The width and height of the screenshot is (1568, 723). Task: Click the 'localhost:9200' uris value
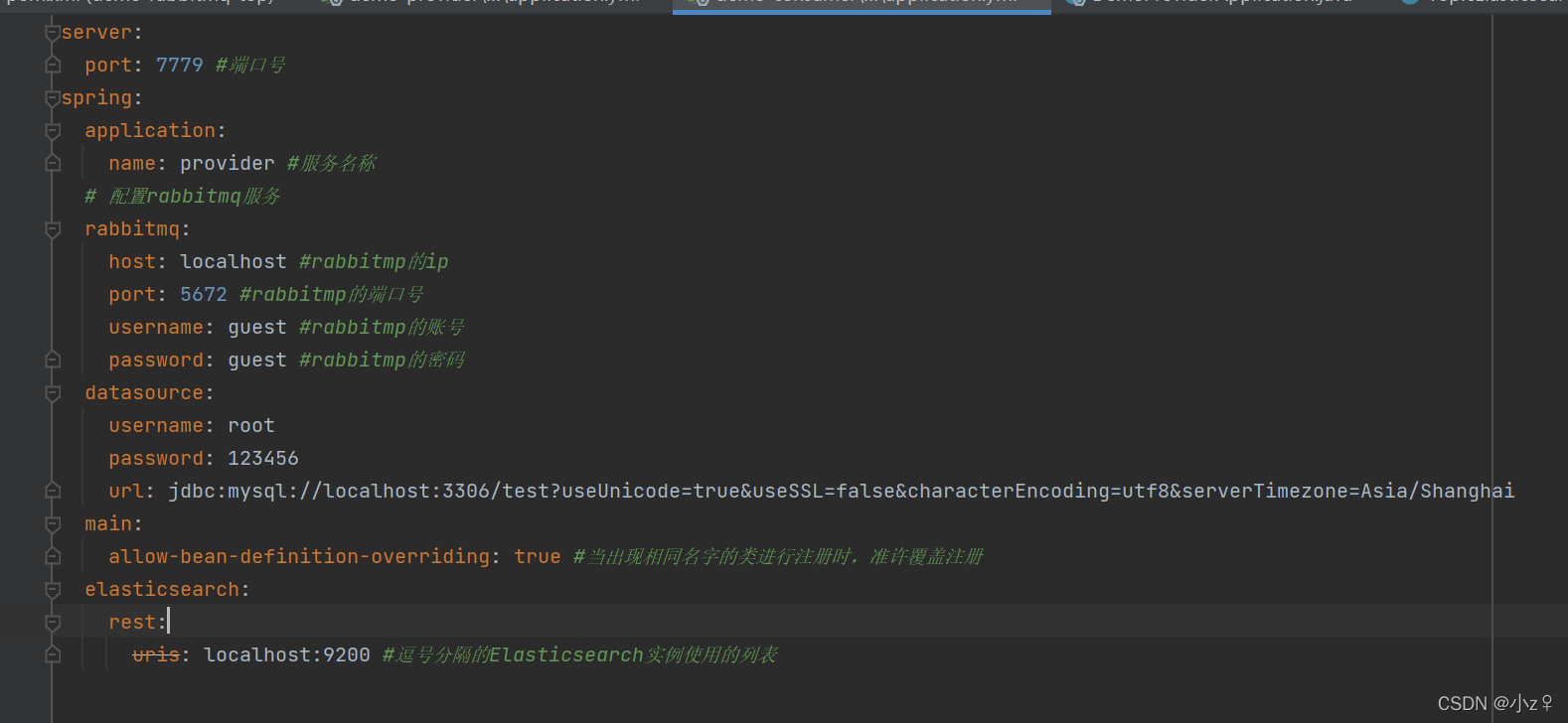pyautogui.click(x=287, y=655)
